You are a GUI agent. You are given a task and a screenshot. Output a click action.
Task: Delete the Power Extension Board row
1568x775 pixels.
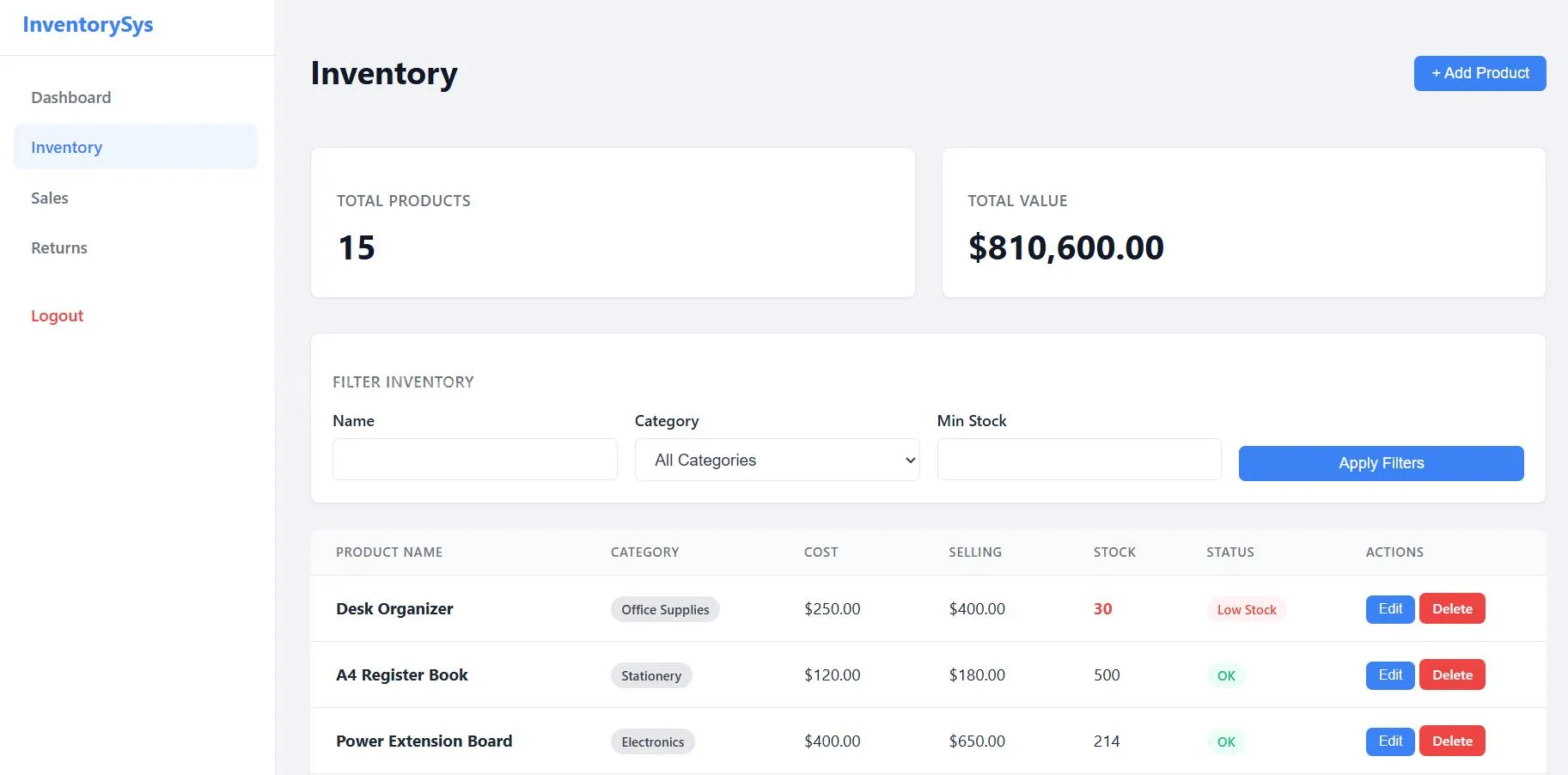pos(1452,741)
